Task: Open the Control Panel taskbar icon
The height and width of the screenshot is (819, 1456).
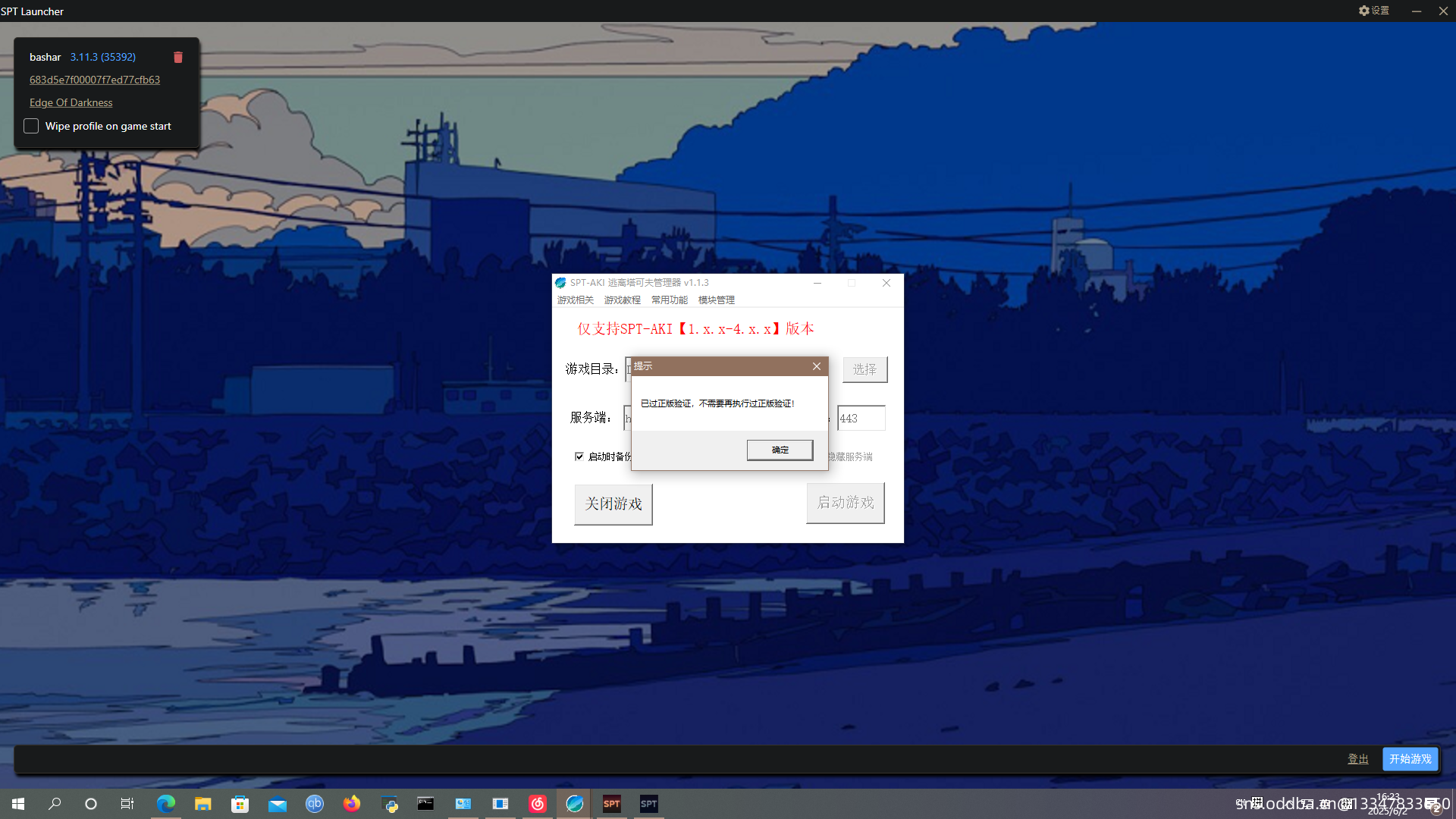Action: pos(463,804)
